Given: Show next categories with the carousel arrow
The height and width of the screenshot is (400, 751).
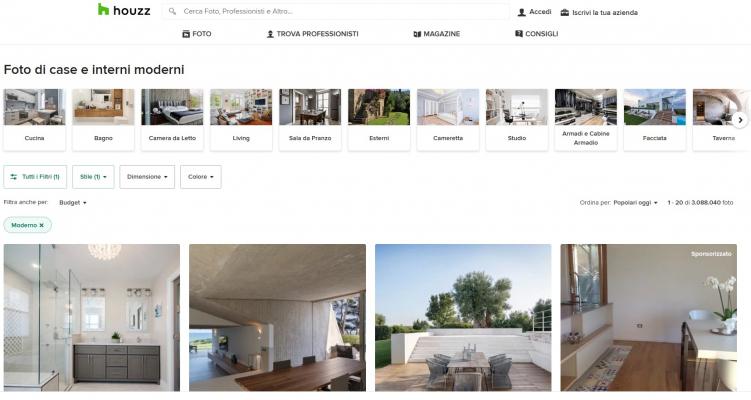Looking at the screenshot, I should click(740, 120).
